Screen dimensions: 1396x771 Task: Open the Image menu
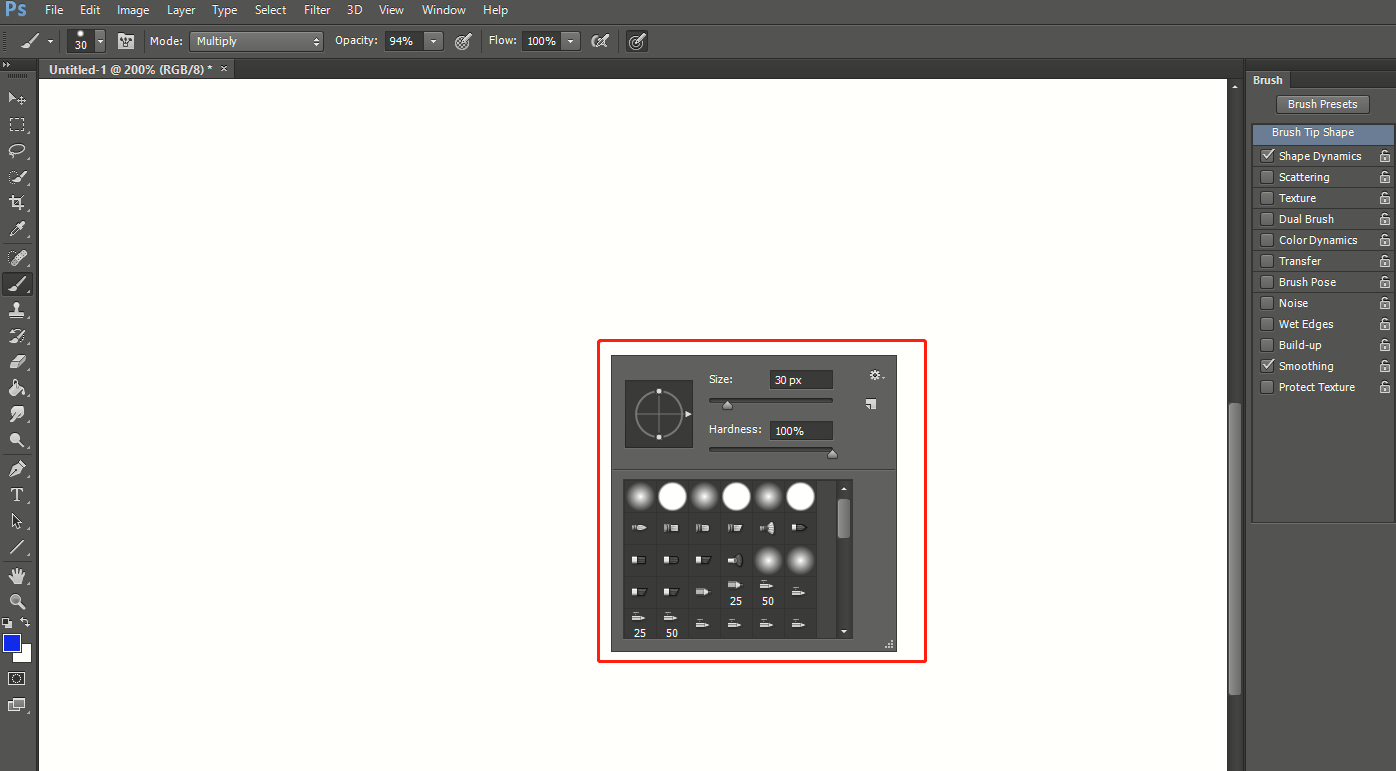[133, 10]
